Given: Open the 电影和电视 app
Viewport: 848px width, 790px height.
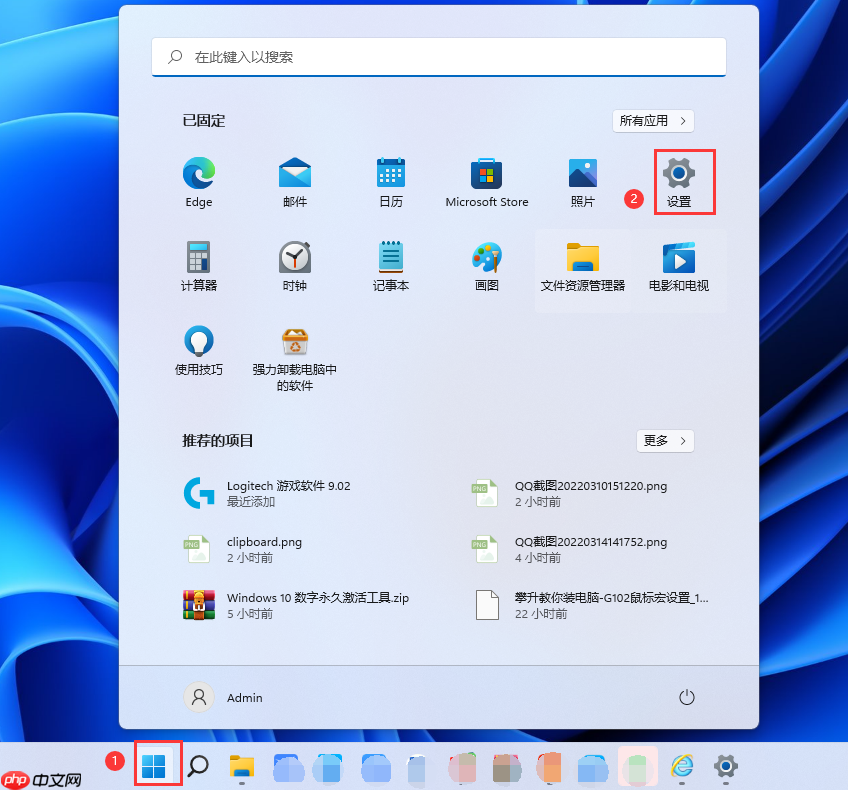Looking at the screenshot, I should tap(679, 263).
